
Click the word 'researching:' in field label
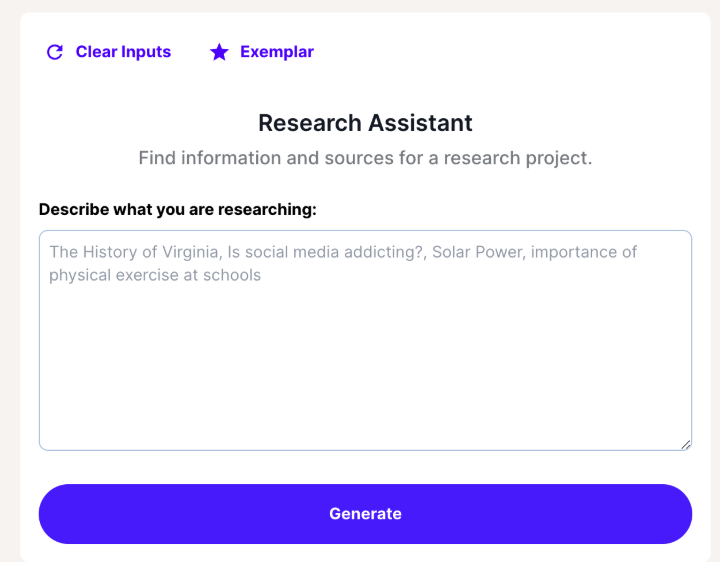pyautogui.click(x=267, y=209)
